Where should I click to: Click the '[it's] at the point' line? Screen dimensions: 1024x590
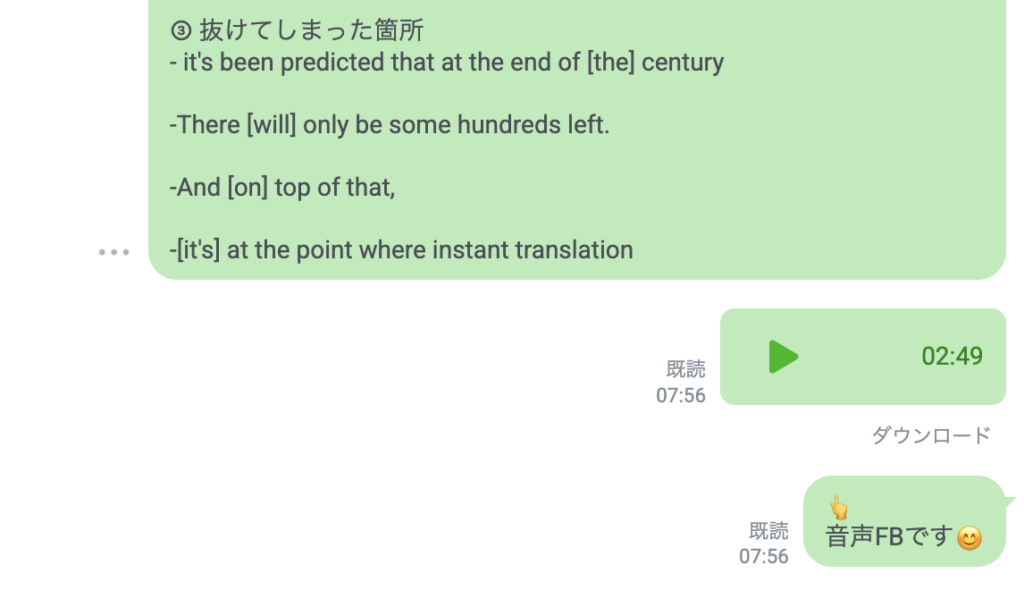point(401,250)
